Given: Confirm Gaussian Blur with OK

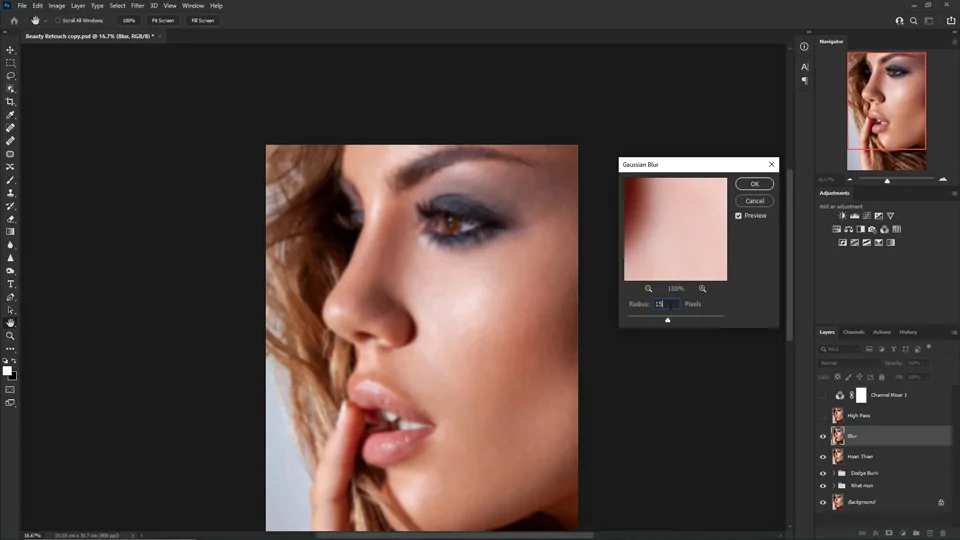Looking at the screenshot, I should click(754, 184).
